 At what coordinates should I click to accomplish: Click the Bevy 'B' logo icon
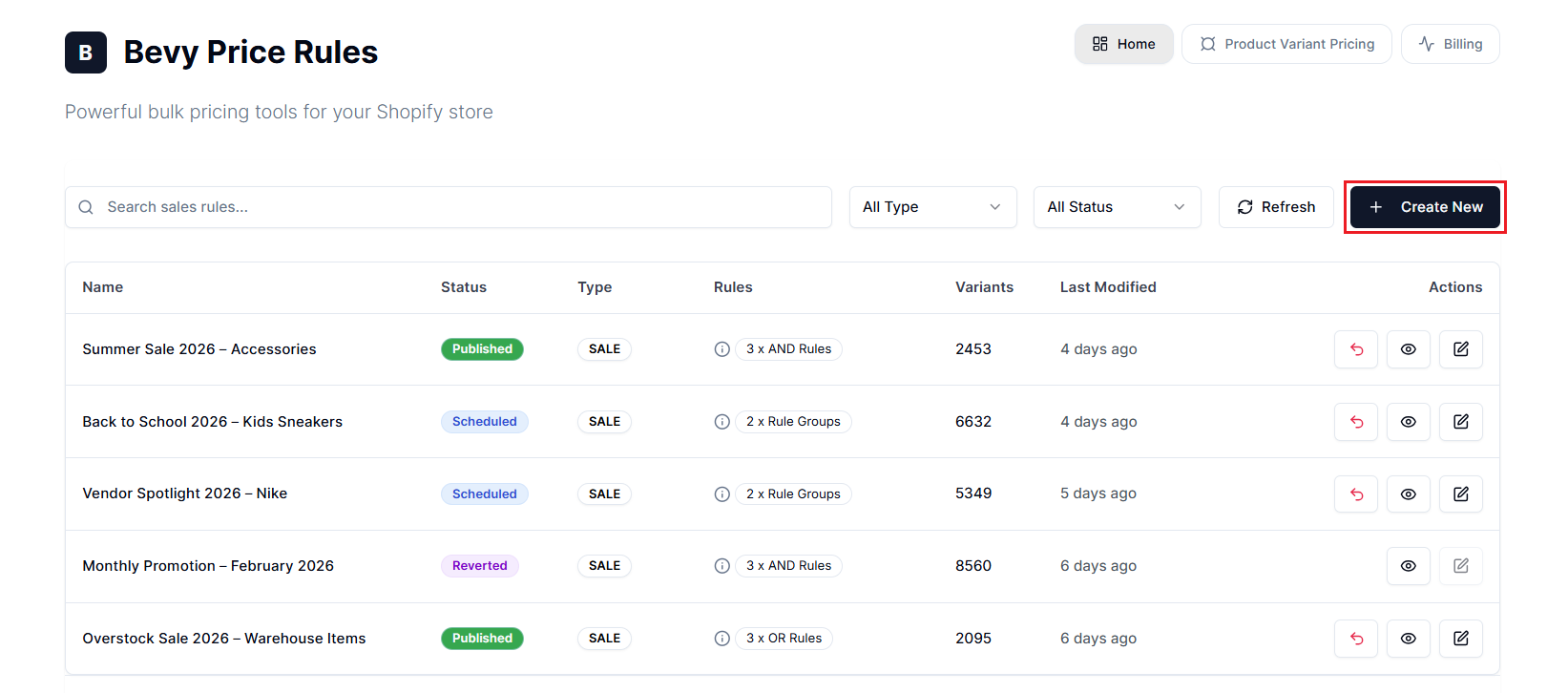click(x=86, y=52)
